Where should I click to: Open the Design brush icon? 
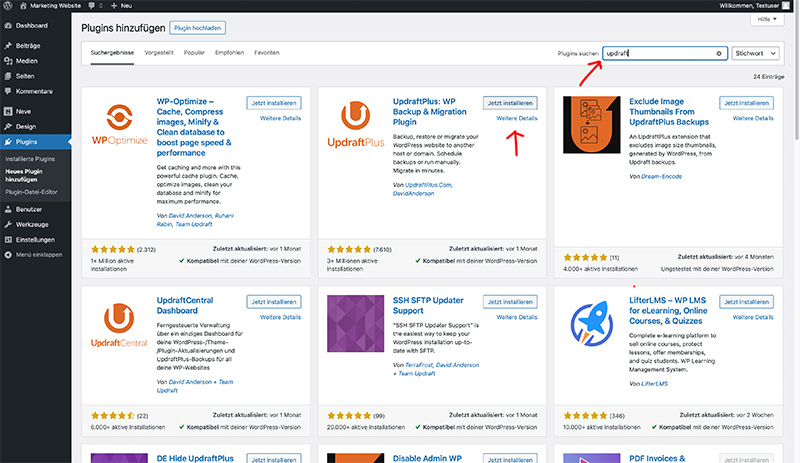pyautogui.click(x=8, y=127)
